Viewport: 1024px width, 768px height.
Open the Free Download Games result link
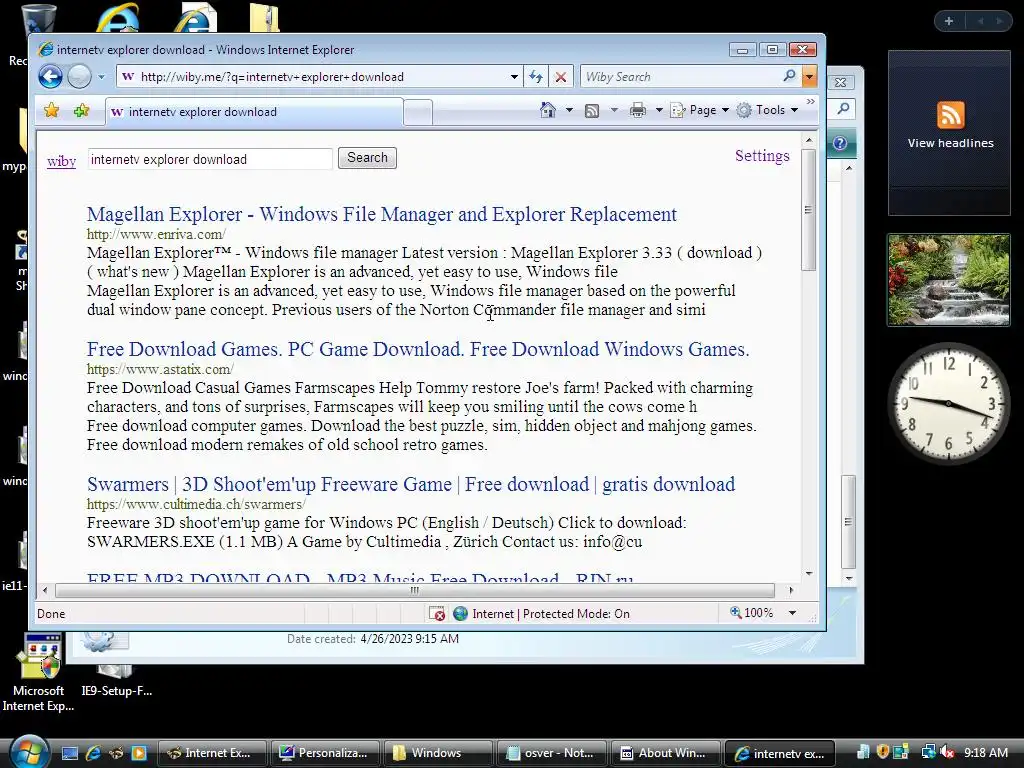418,349
